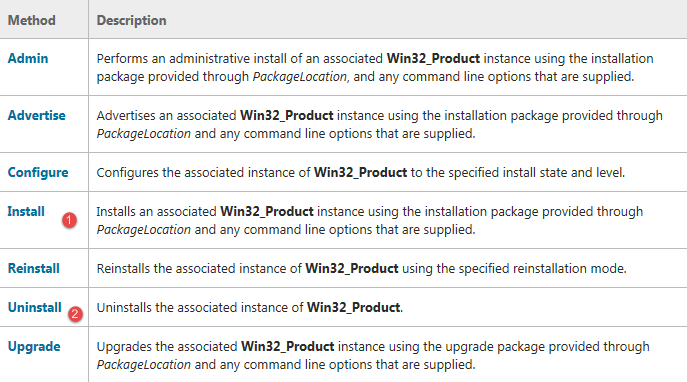
Task: Click the description text starting 'Performs an administrative install'
Action: click(x=375, y=67)
